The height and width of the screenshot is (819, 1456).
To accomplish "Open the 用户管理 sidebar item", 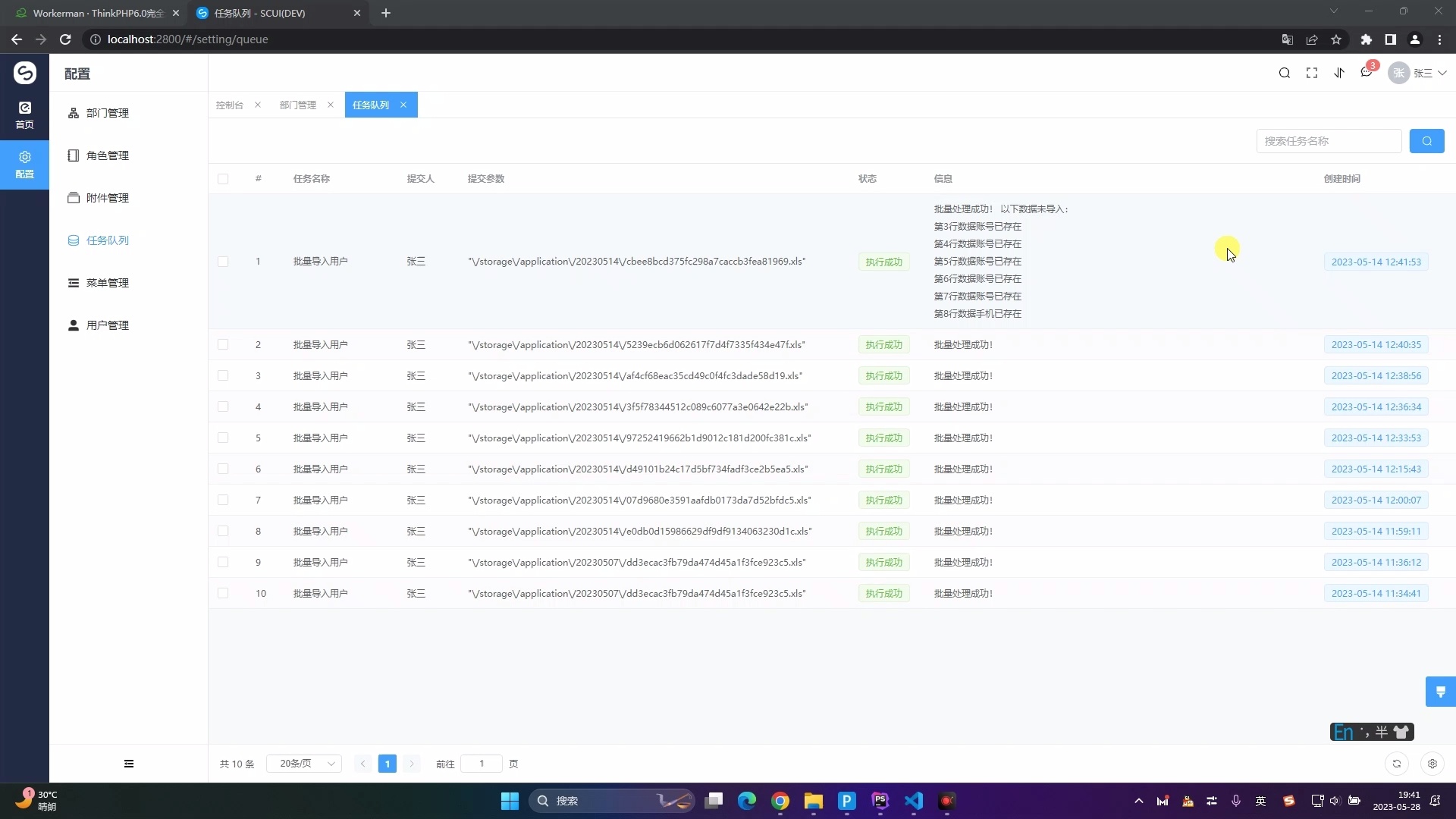I will pos(108,325).
